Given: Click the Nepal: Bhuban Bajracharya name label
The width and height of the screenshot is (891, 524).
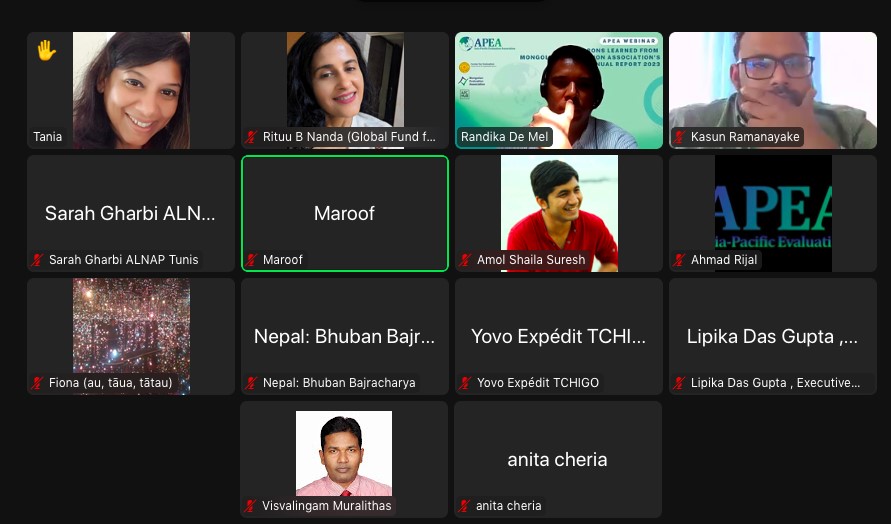Looking at the screenshot, I should click(339, 383).
